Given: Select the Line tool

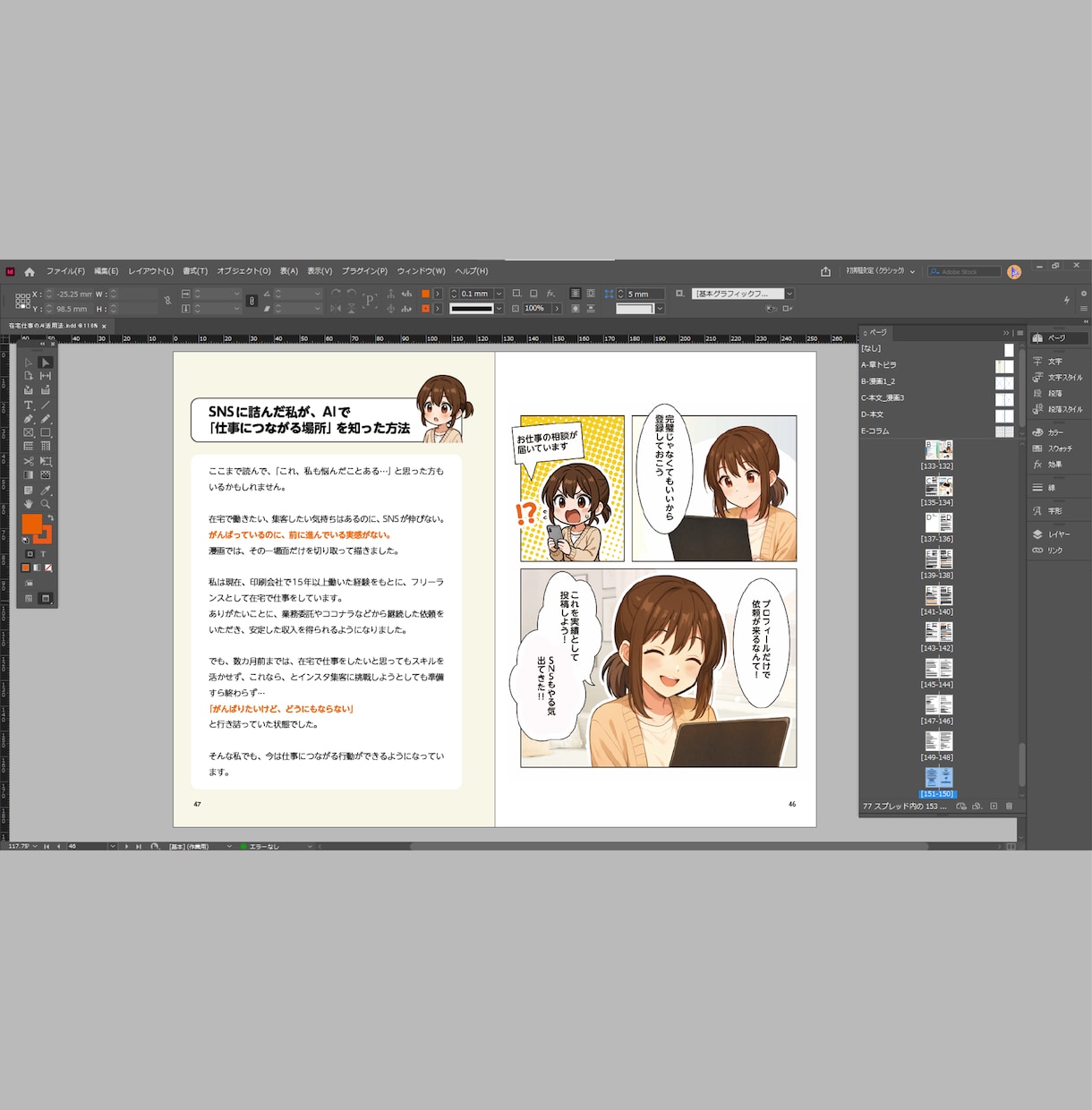Looking at the screenshot, I should pyautogui.click(x=46, y=405).
